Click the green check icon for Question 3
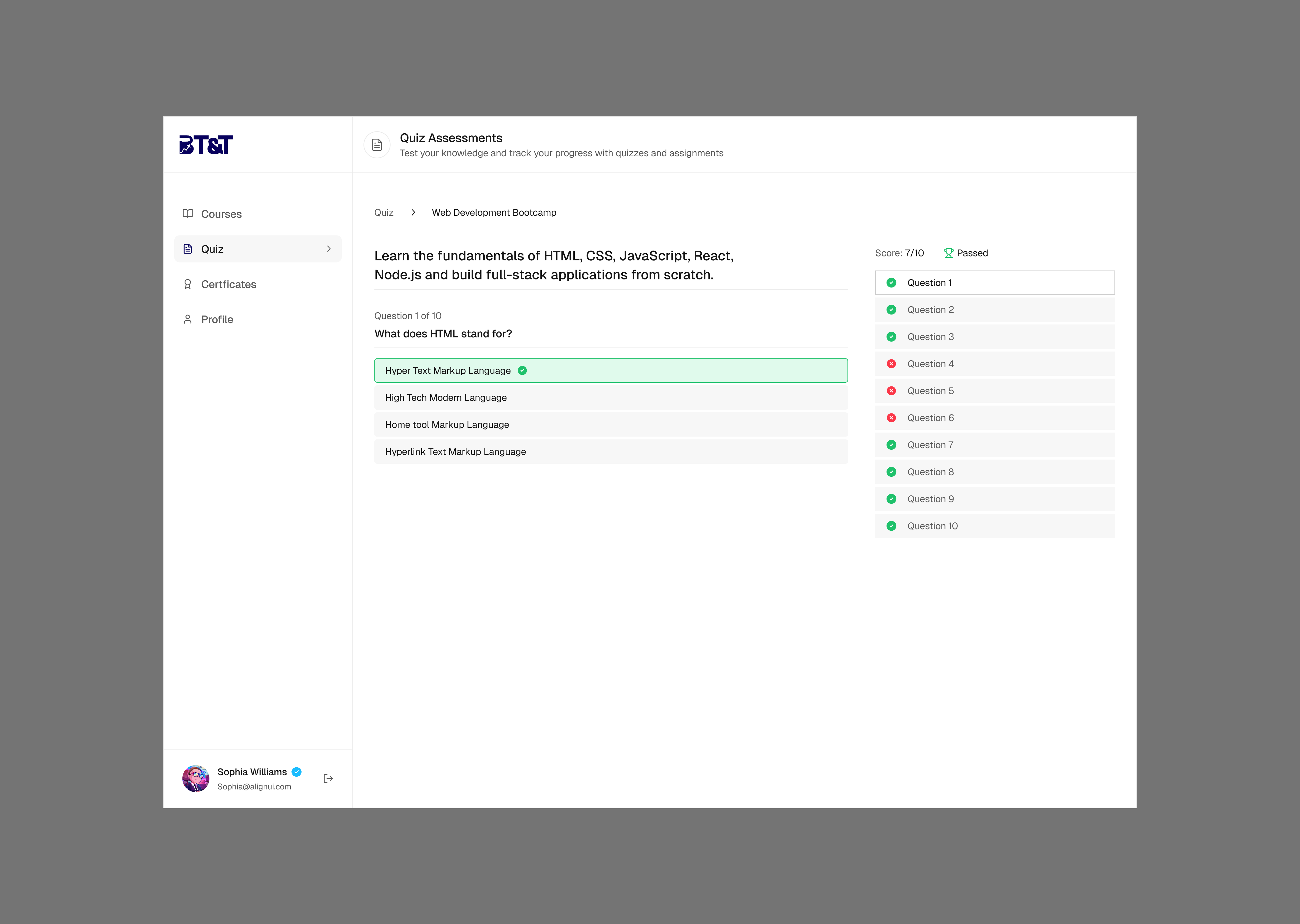Viewport: 1300px width, 924px height. [x=891, y=337]
